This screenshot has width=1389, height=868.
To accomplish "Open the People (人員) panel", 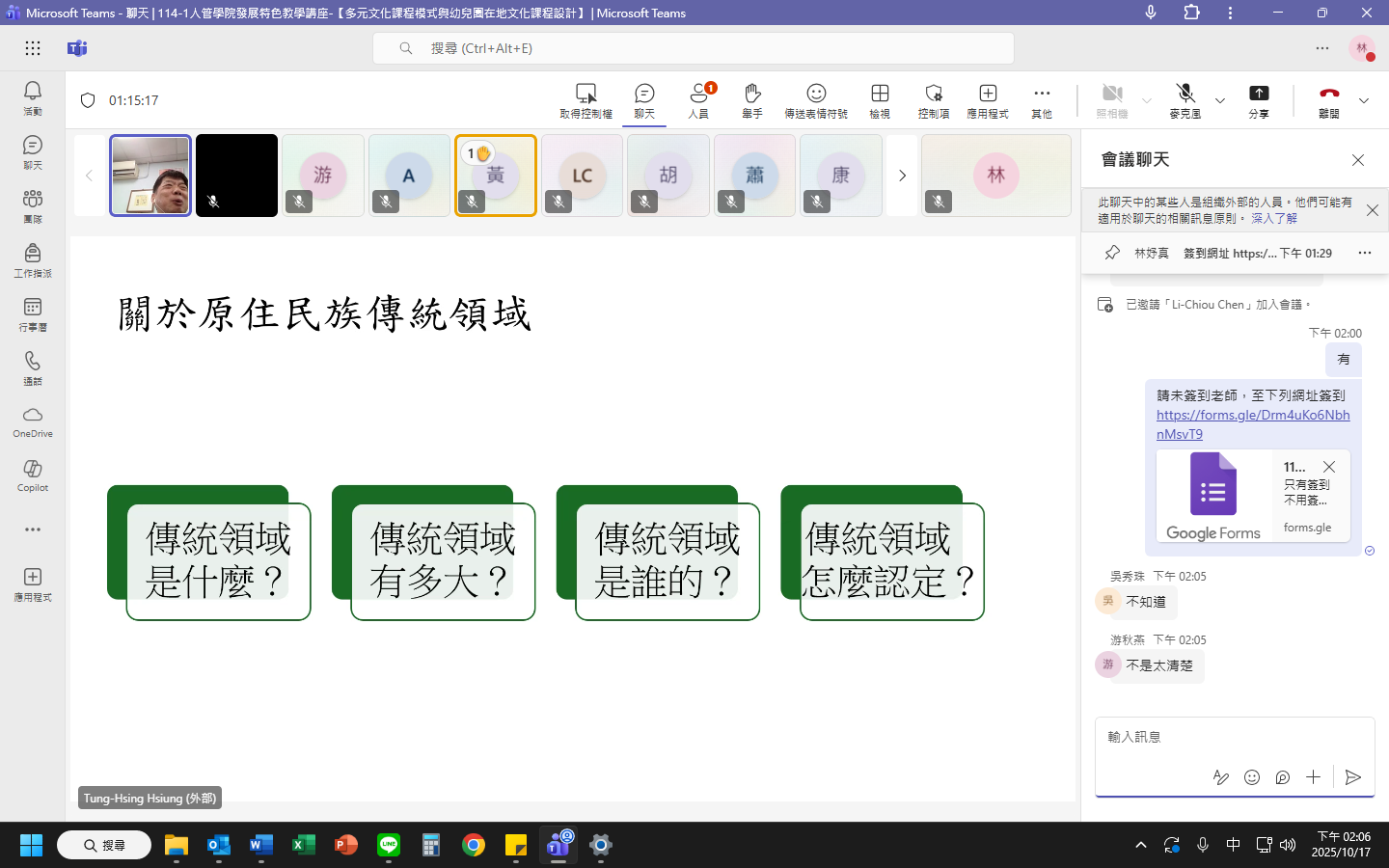I will point(698,94).
